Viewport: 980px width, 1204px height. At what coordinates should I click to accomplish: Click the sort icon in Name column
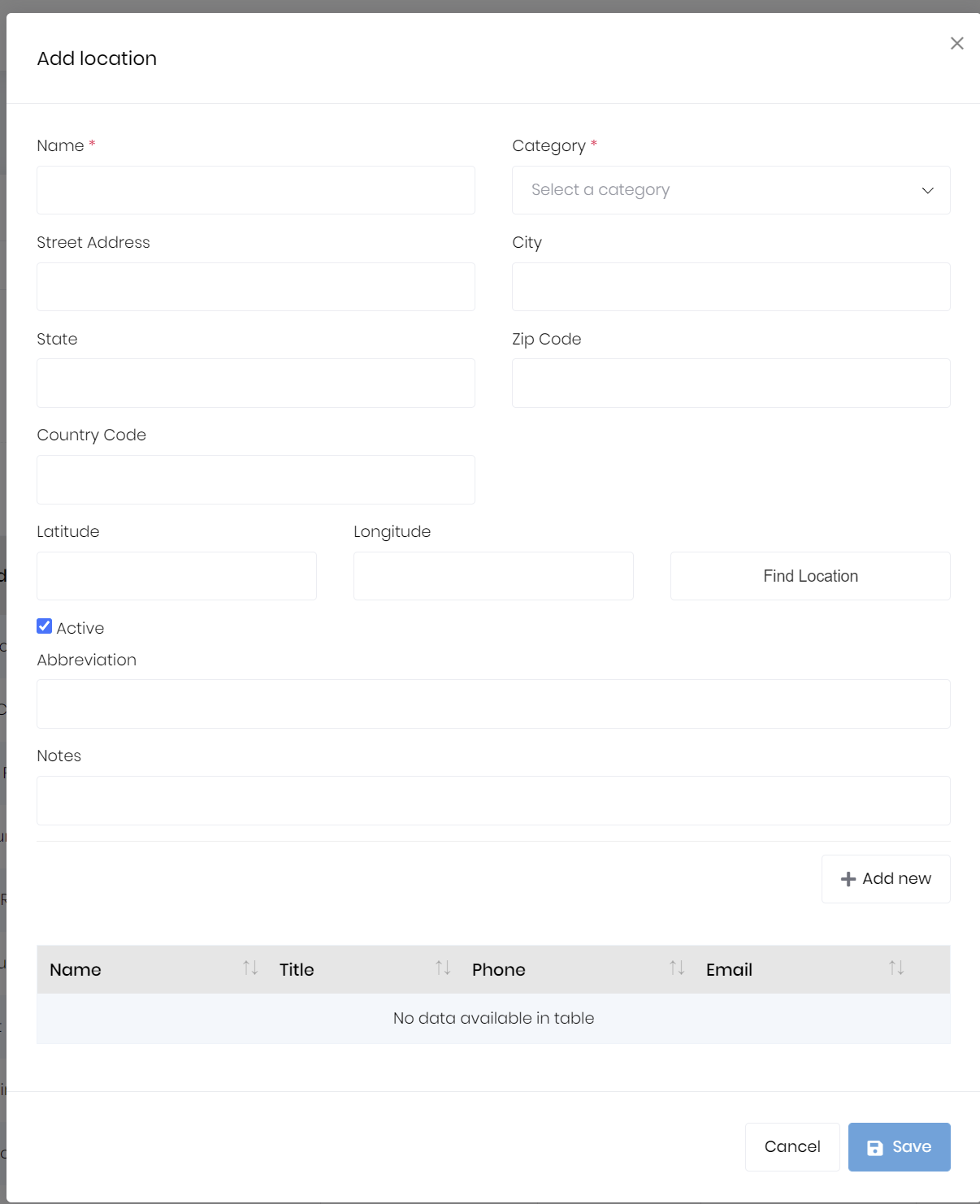250,968
